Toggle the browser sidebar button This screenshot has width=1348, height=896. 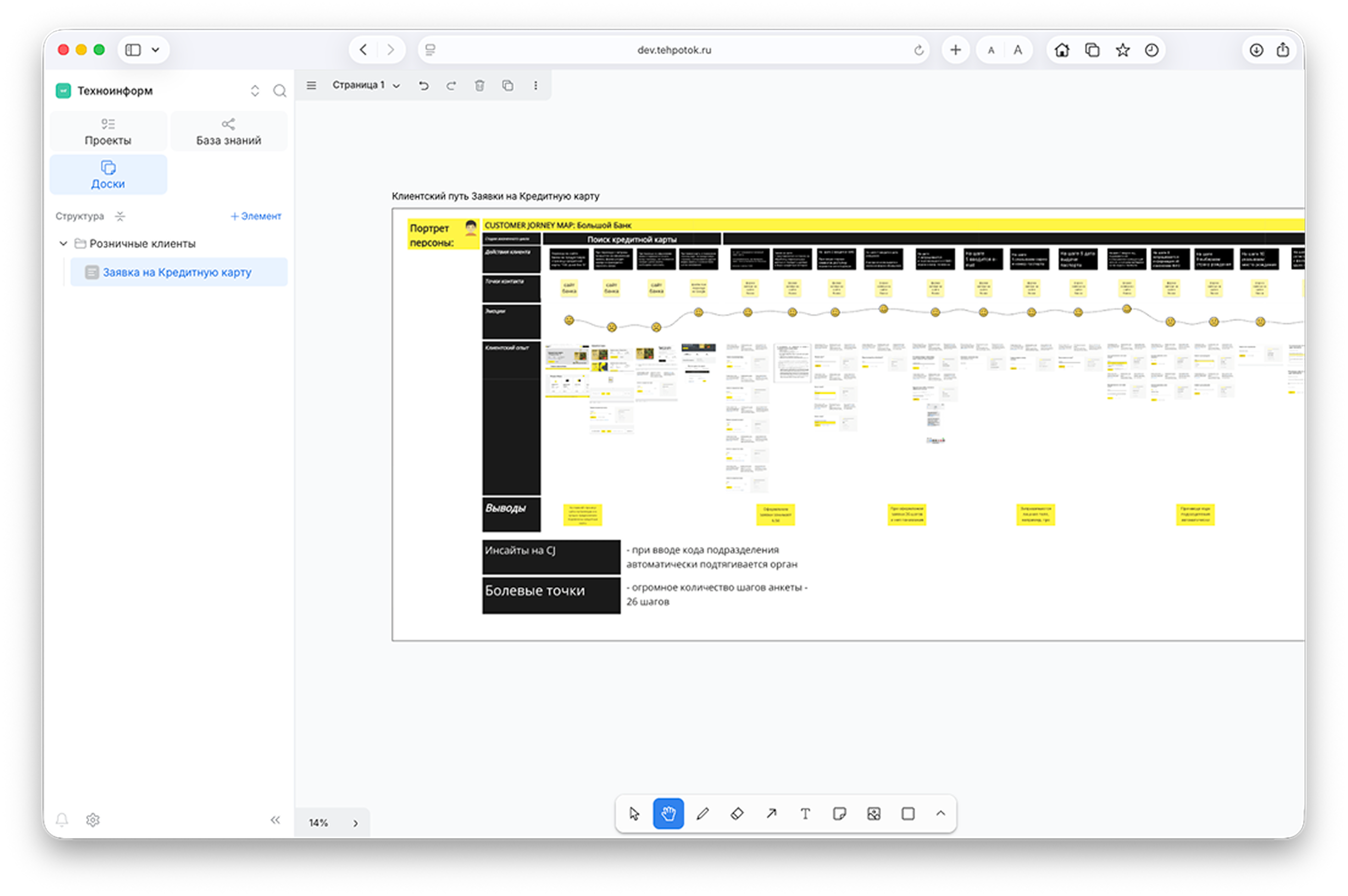click(x=133, y=50)
